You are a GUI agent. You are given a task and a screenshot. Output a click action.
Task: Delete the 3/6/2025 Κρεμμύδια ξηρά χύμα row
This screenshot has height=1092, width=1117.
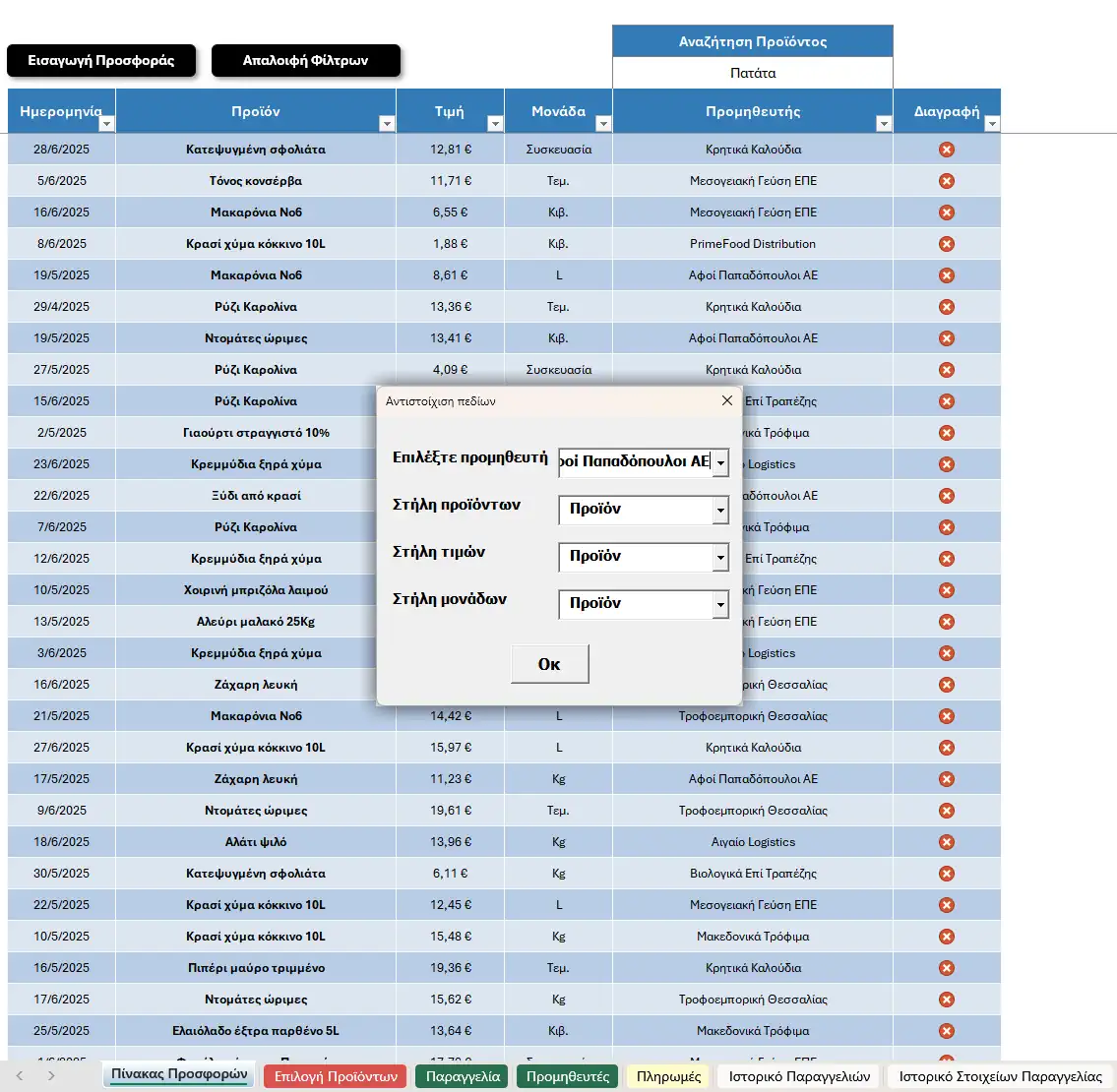946,653
